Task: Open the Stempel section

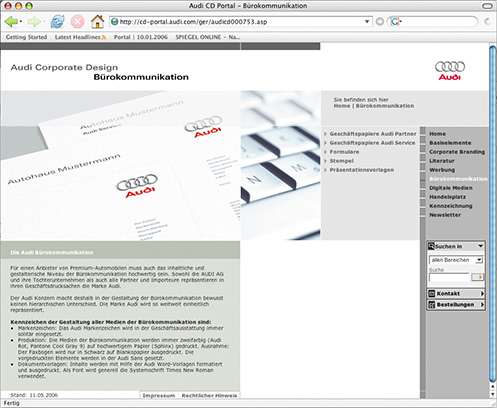Action: tap(342, 161)
